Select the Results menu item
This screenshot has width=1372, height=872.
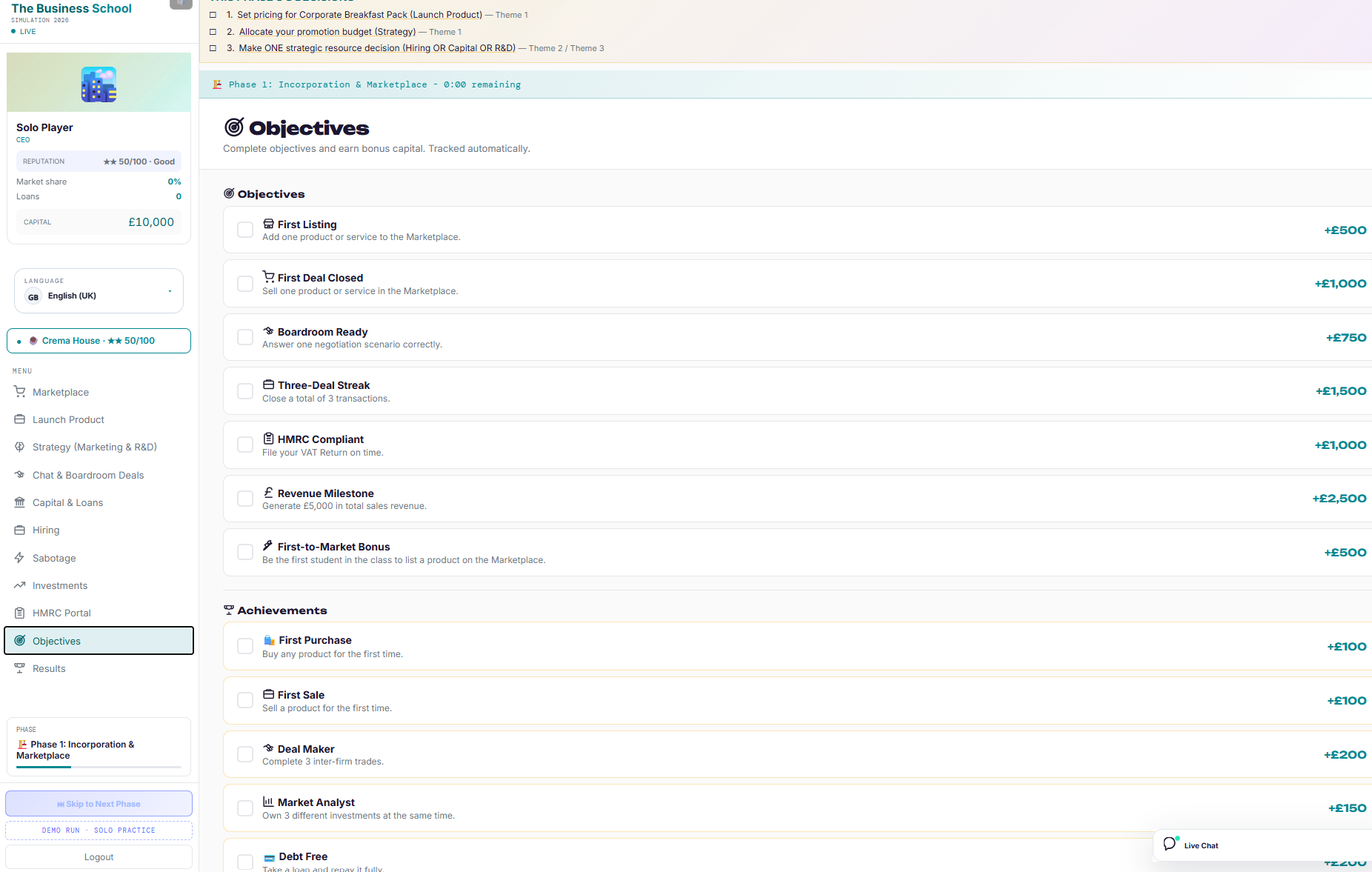(99, 668)
